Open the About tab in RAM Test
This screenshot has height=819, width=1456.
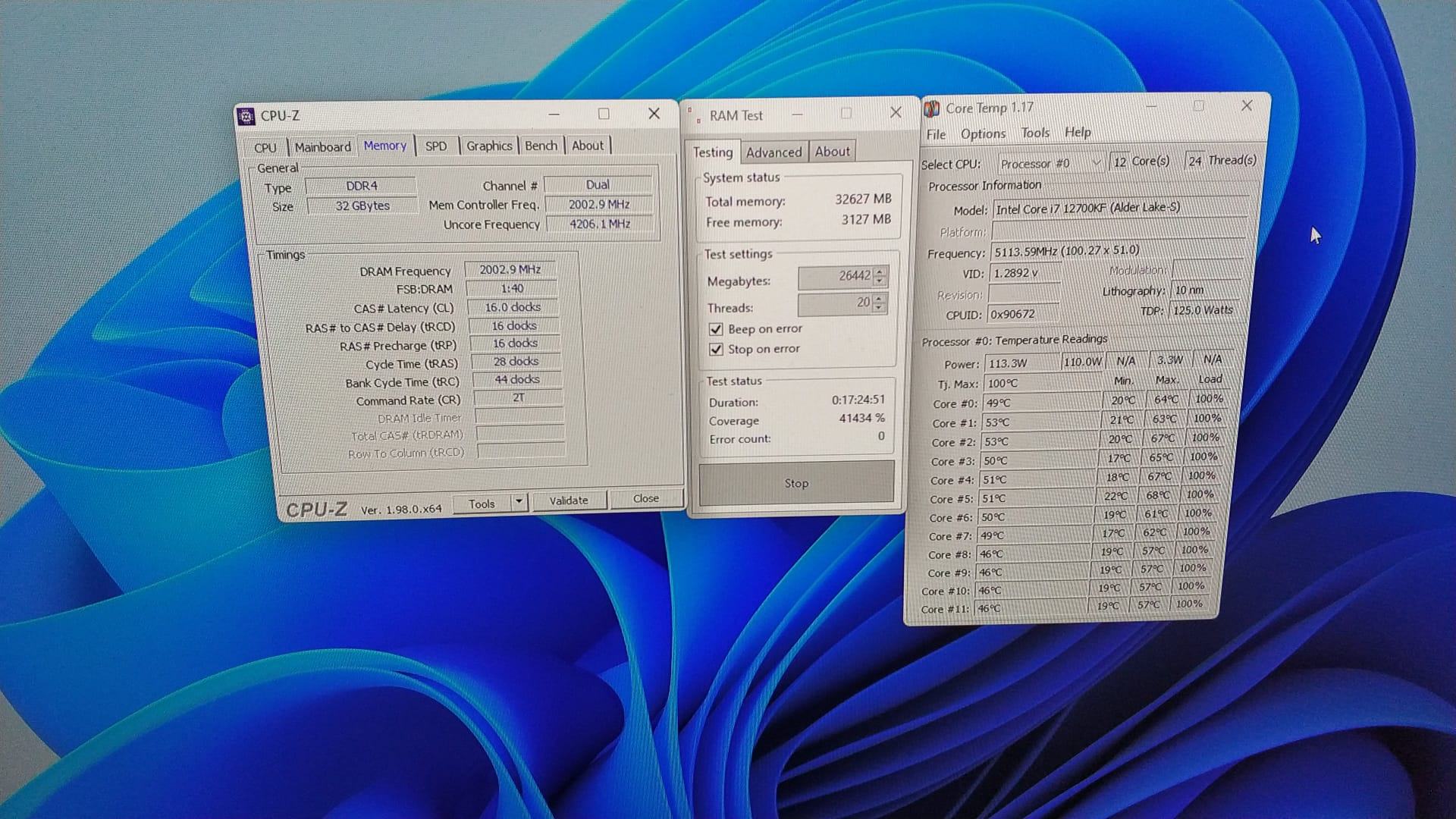pos(833,152)
